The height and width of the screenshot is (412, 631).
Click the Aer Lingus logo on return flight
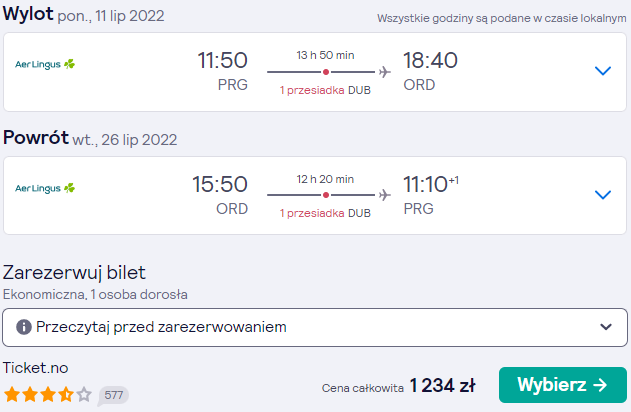point(45,188)
